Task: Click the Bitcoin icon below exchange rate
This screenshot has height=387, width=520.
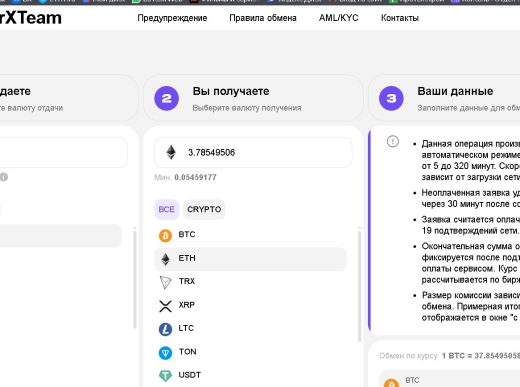Action: 391,383
